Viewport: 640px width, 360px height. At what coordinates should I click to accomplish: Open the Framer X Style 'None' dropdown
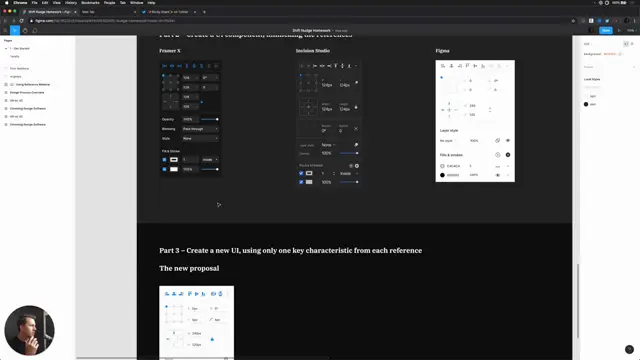[x=200, y=138]
